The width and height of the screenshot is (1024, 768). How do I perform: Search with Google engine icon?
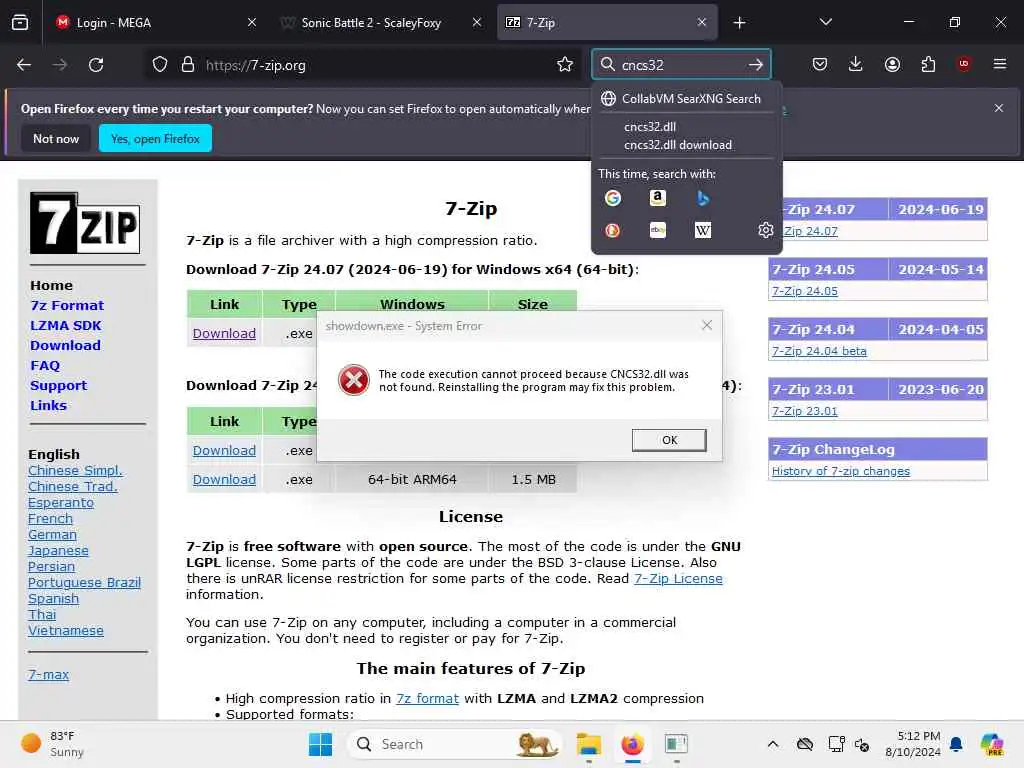coord(613,198)
